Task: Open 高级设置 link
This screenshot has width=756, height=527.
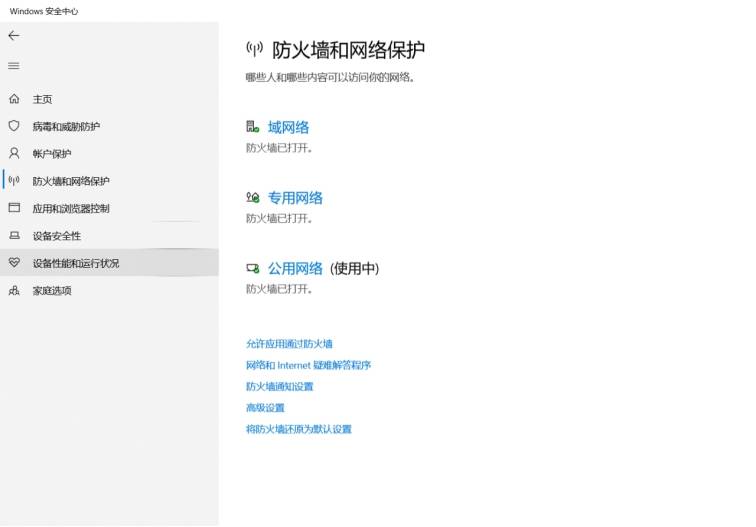Action: tap(265, 407)
